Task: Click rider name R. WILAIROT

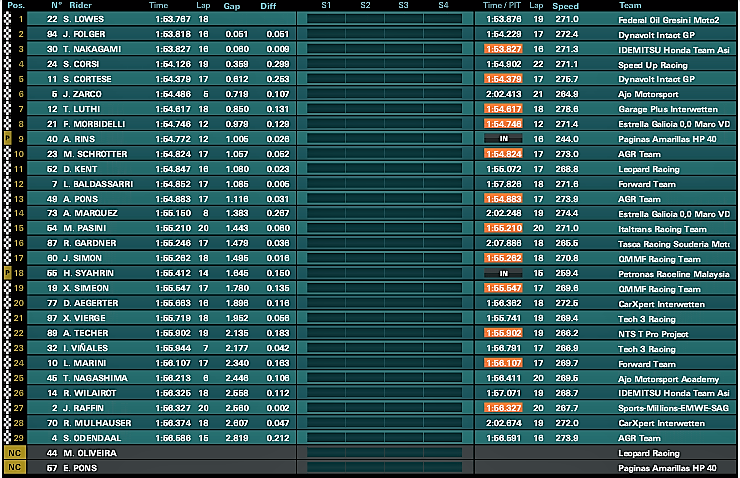Action: tap(90, 393)
